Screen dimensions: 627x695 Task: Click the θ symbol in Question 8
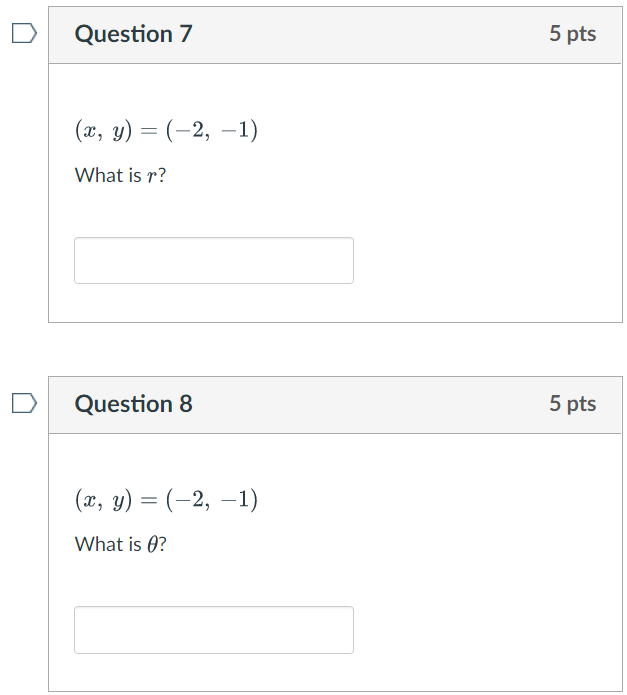point(152,545)
